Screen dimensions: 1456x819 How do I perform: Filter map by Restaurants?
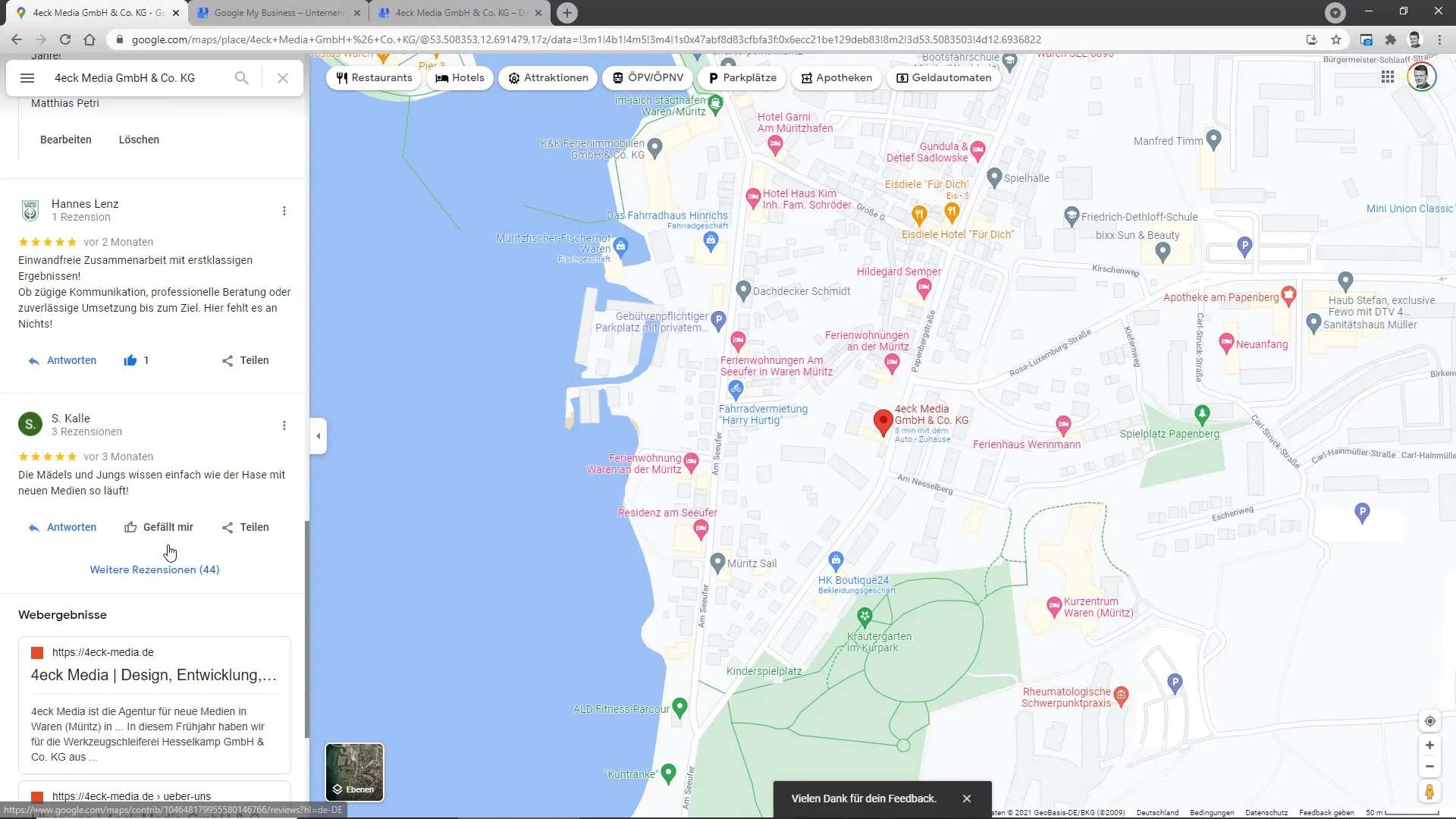[374, 78]
